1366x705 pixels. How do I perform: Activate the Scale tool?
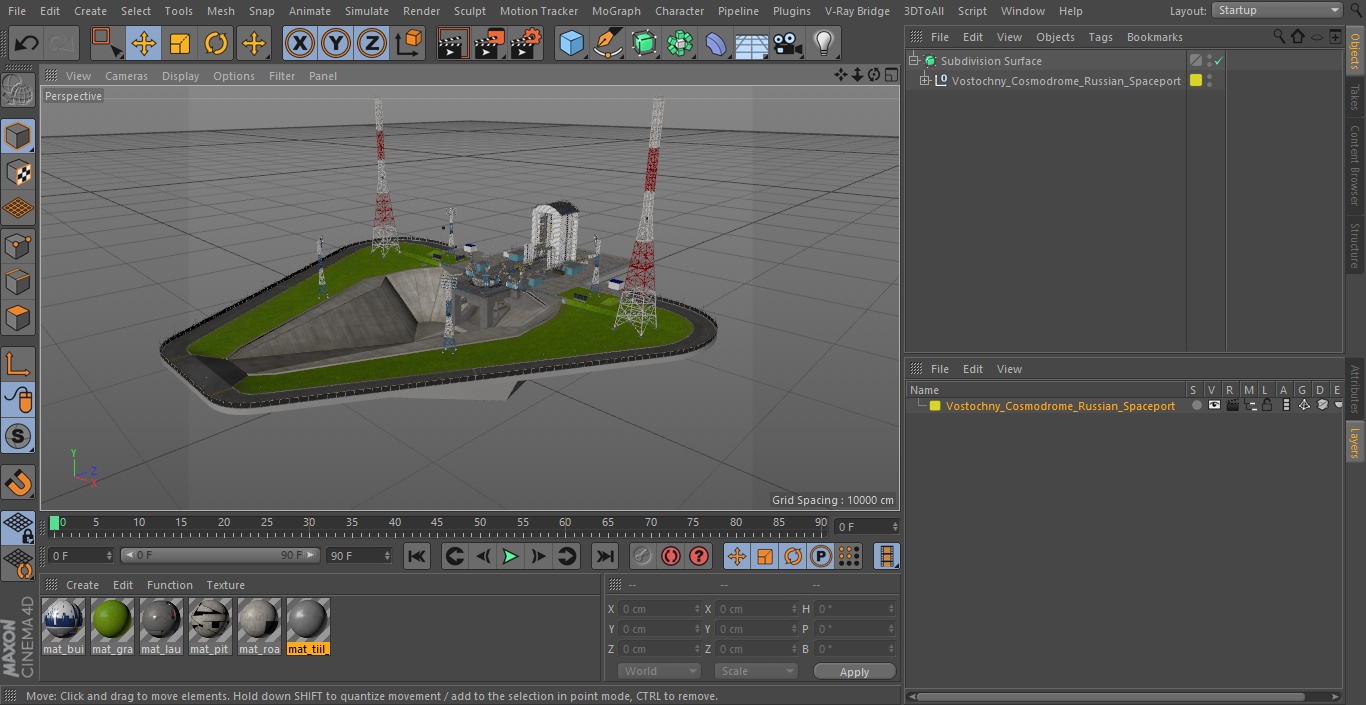(x=180, y=43)
